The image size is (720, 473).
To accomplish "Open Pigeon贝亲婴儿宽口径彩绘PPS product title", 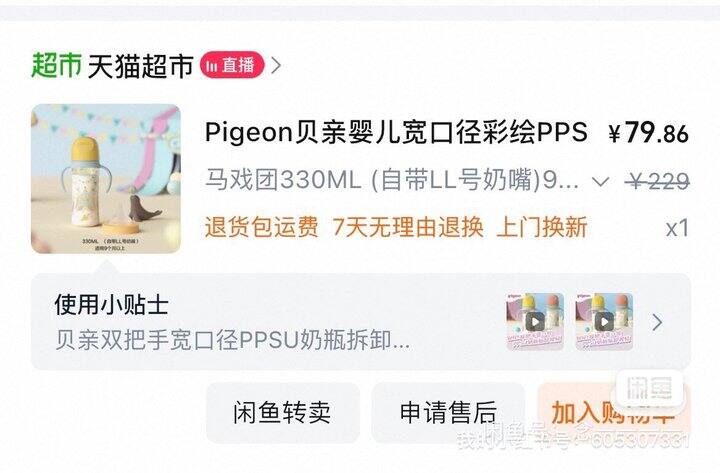I will click(396, 132).
